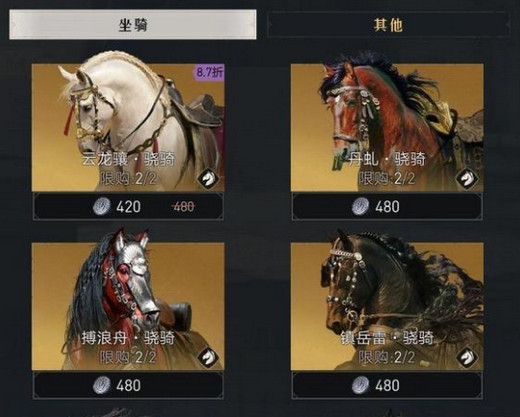
Task: Click the crossed-out 480 original price
Action: (184, 207)
